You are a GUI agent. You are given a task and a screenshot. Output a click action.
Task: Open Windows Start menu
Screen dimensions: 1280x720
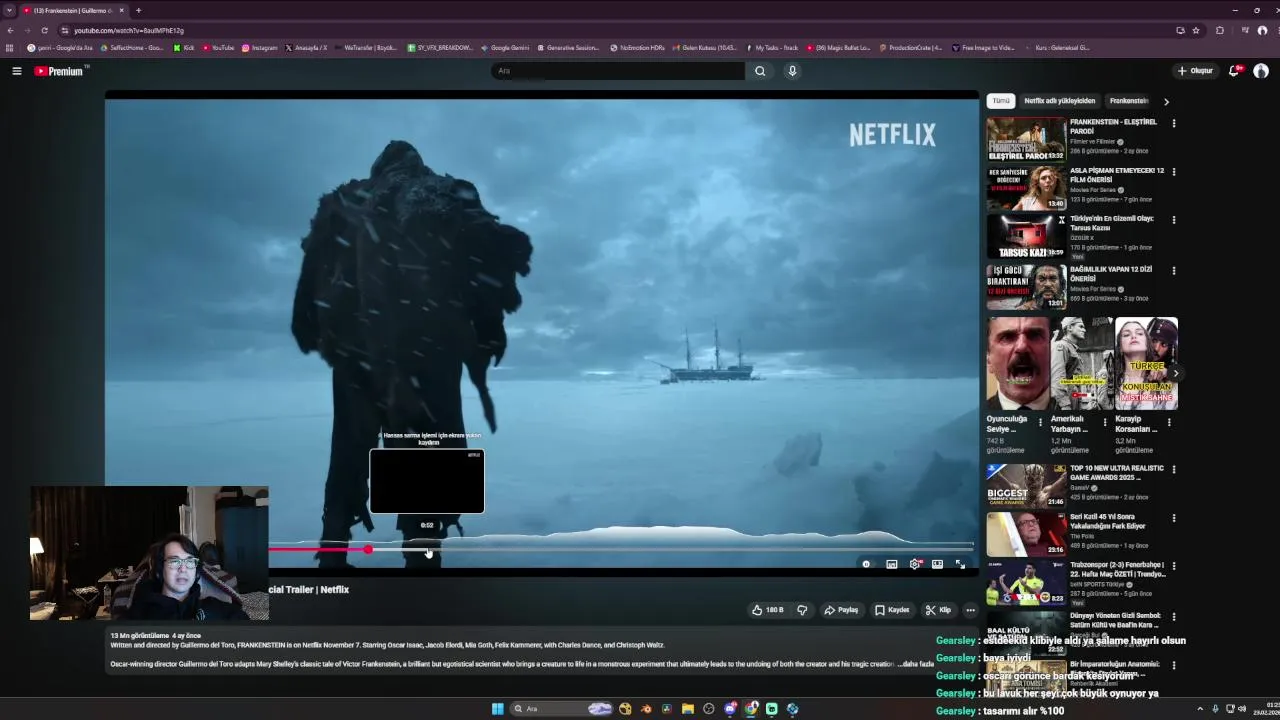coord(497,709)
